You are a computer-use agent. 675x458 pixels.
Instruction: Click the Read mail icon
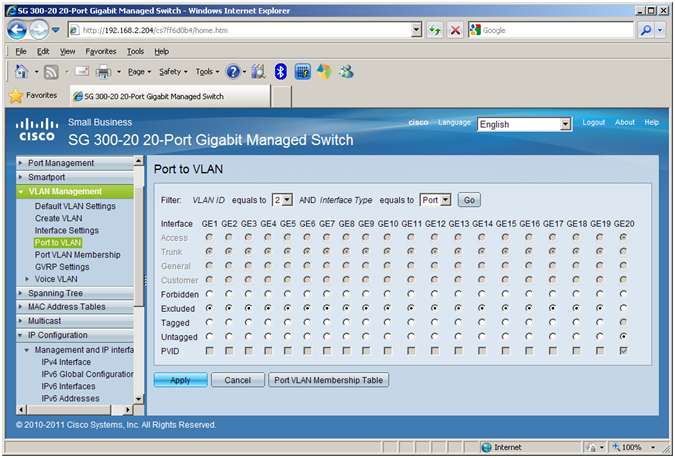pyautogui.click(x=82, y=71)
